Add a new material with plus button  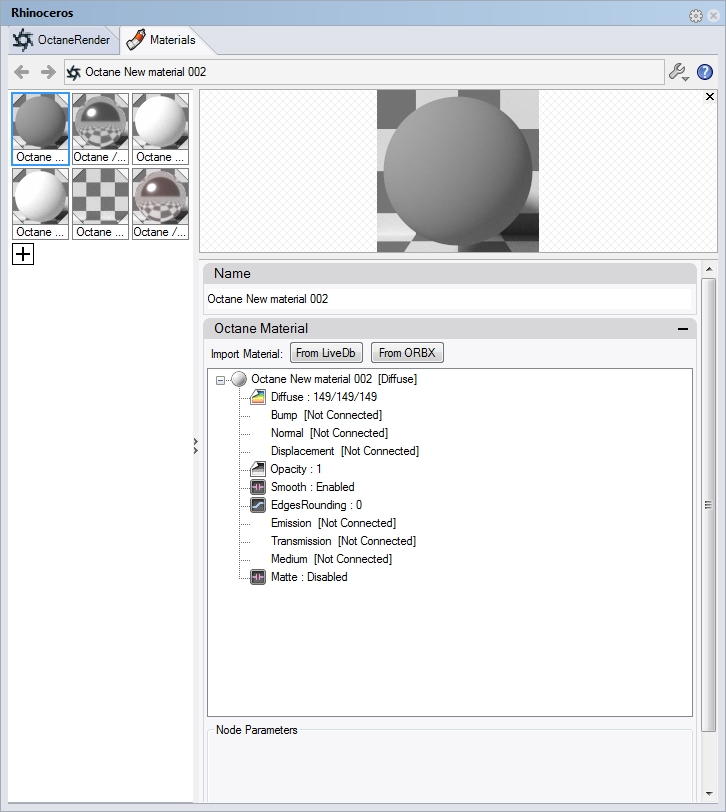tap(23, 254)
